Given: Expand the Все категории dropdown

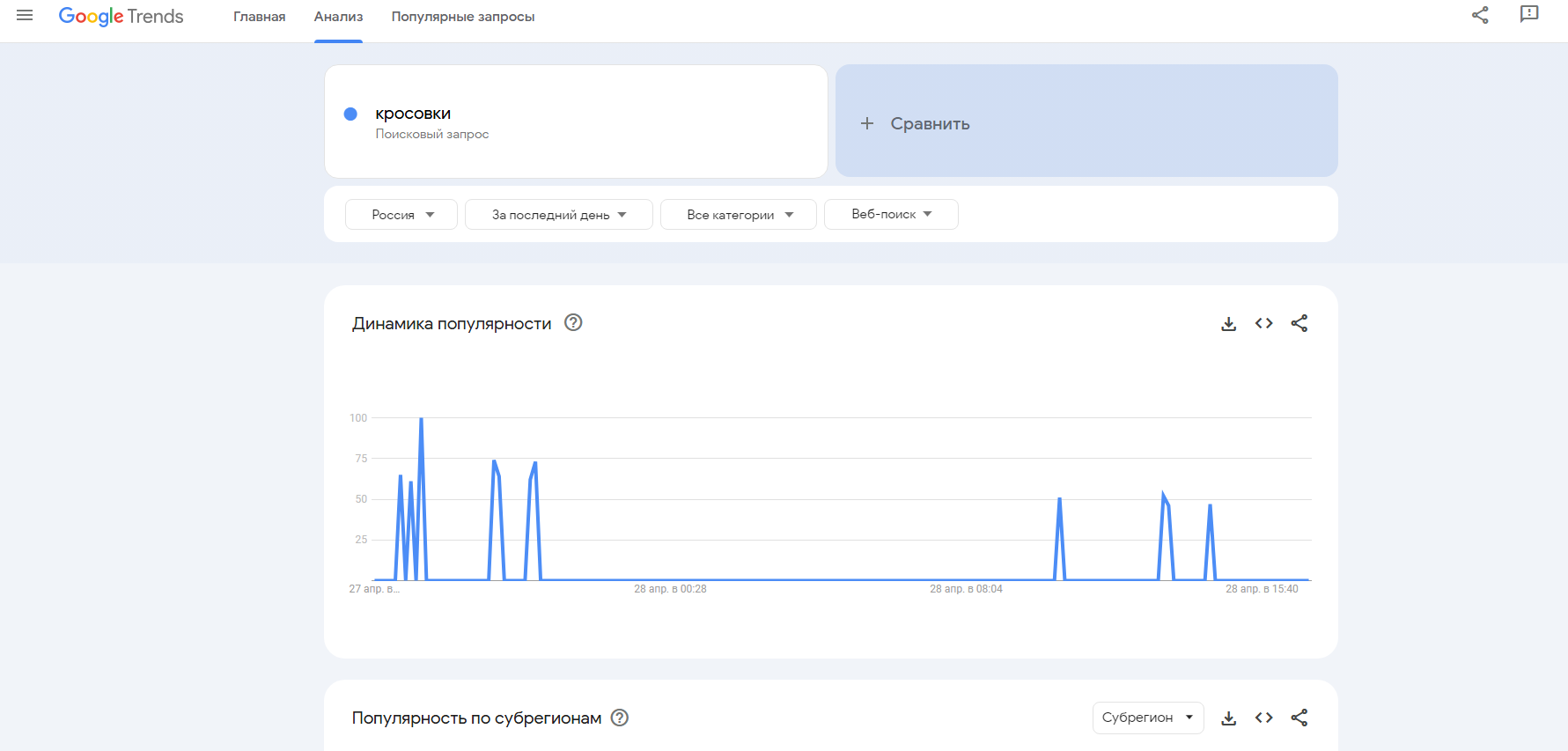Looking at the screenshot, I should click(x=738, y=214).
